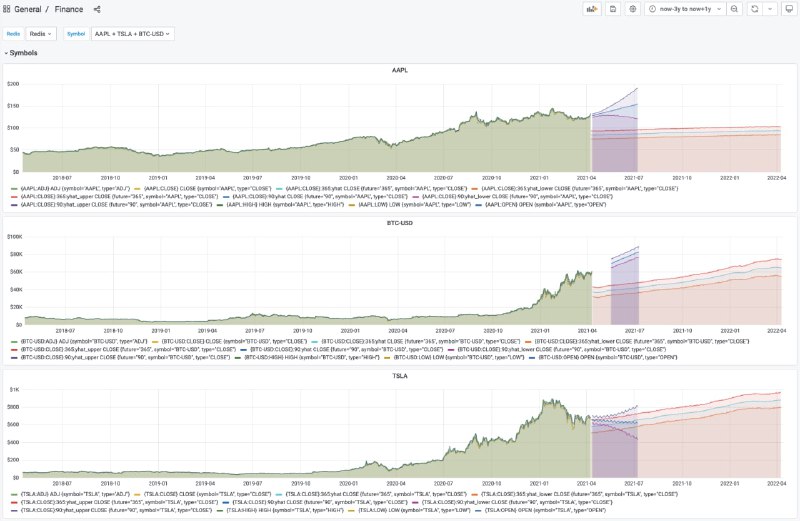This screenshot has height=521, width=800.
Task: Click the Finance dashboard title breadcrumb
Action: point(69,9)
